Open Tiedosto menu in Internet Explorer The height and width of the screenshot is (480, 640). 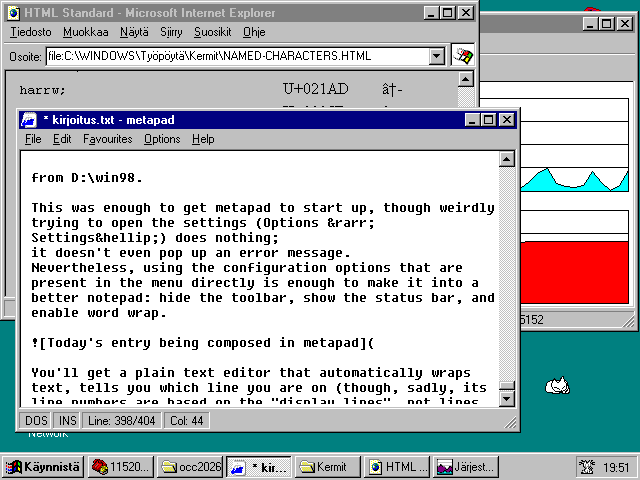coord(31,32)
